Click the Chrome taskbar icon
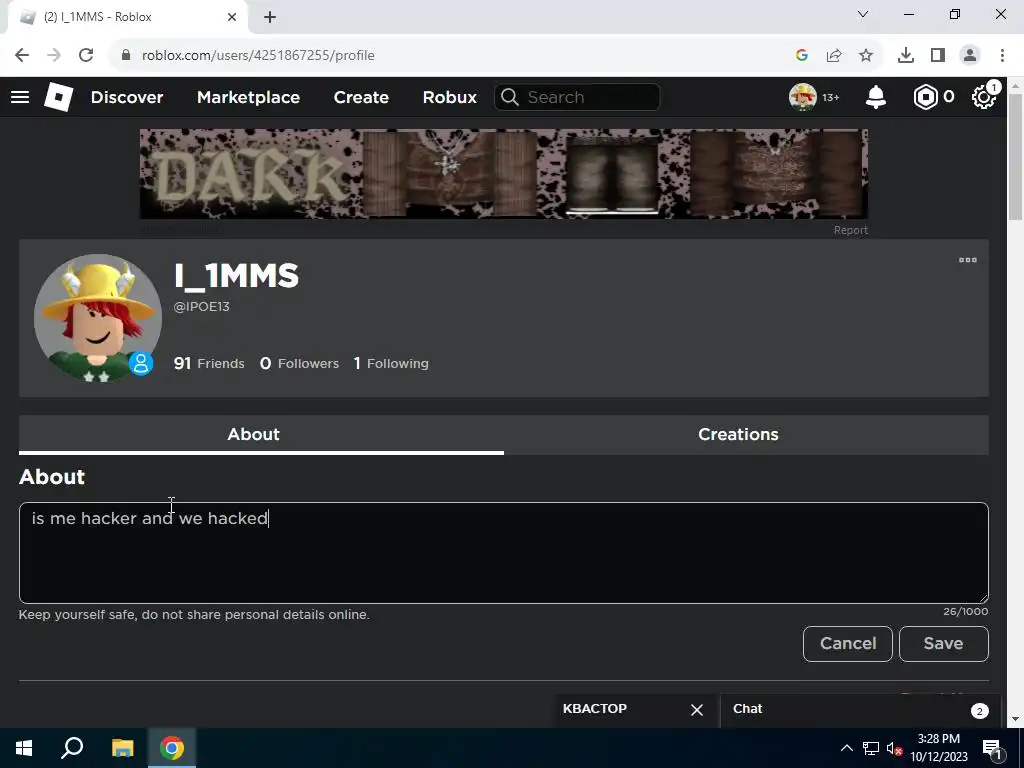The width and height of the screenshot is (1024, 768). pyautogui.click(x=172, y=748)
